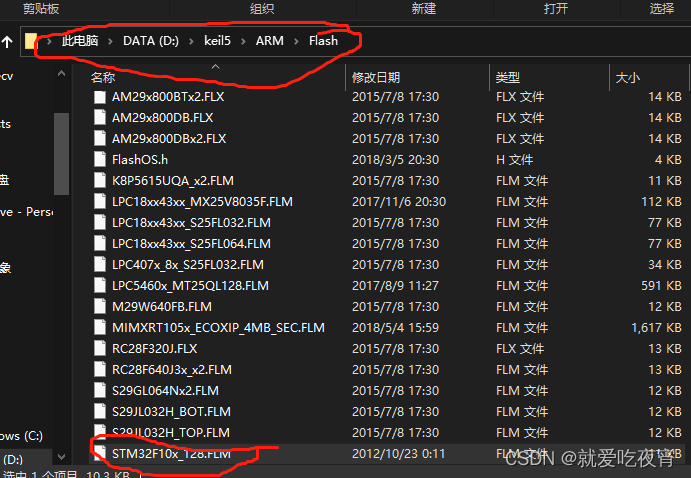Select file icon of LPC18xx43xx_MX25V8035F.FLM
This screenshot has width=691, height=478.
(100, 202)
